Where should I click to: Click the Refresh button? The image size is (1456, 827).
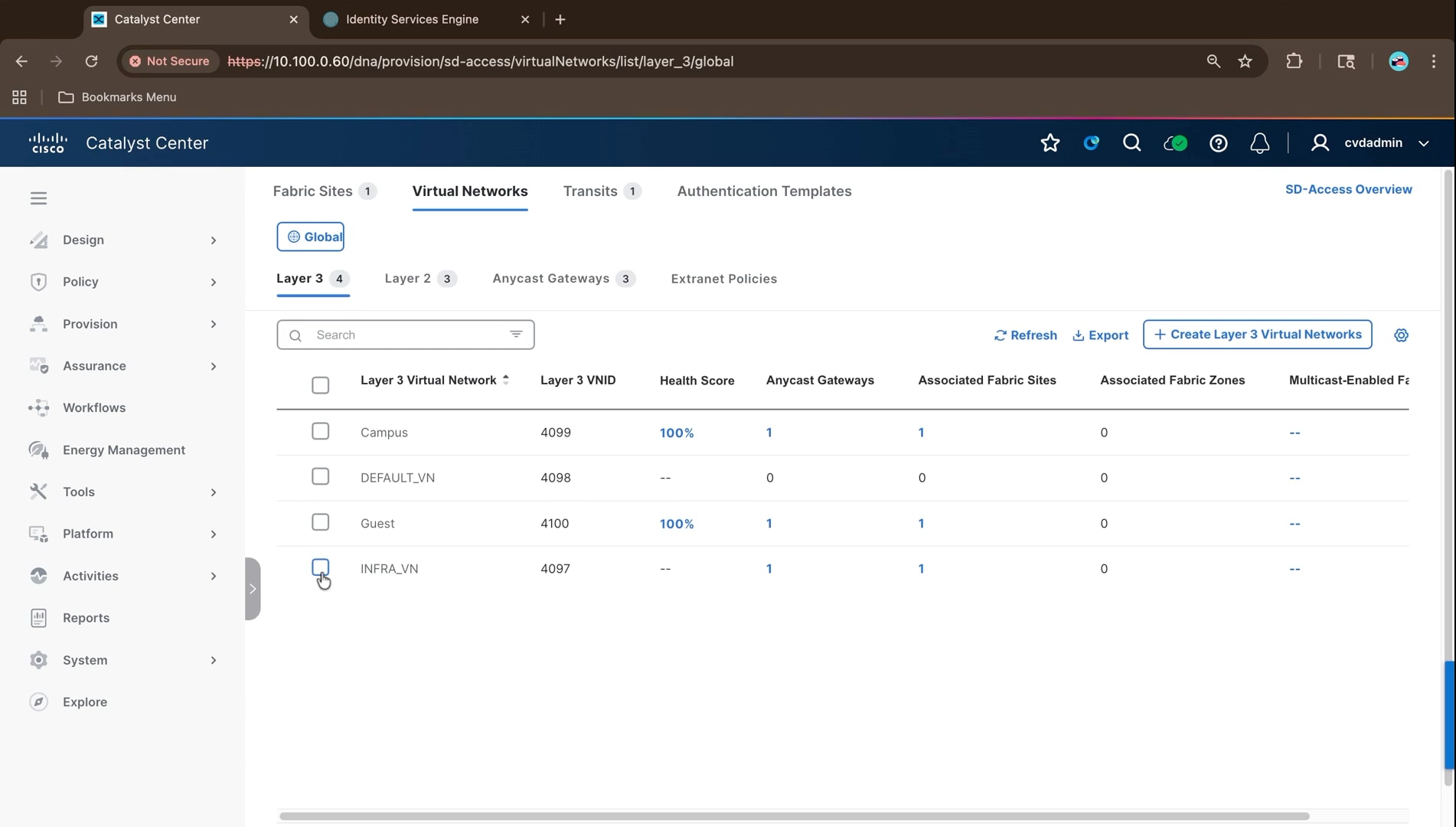(x=1025, y=335)
